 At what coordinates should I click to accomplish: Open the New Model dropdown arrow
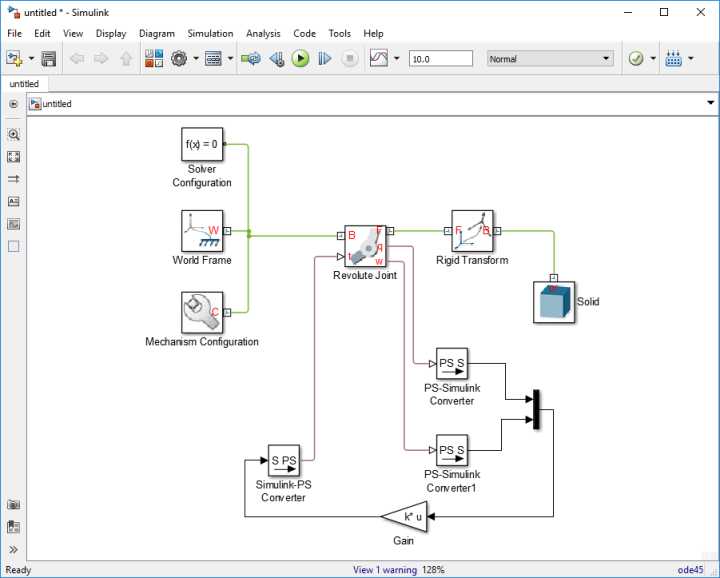point(31,59)
